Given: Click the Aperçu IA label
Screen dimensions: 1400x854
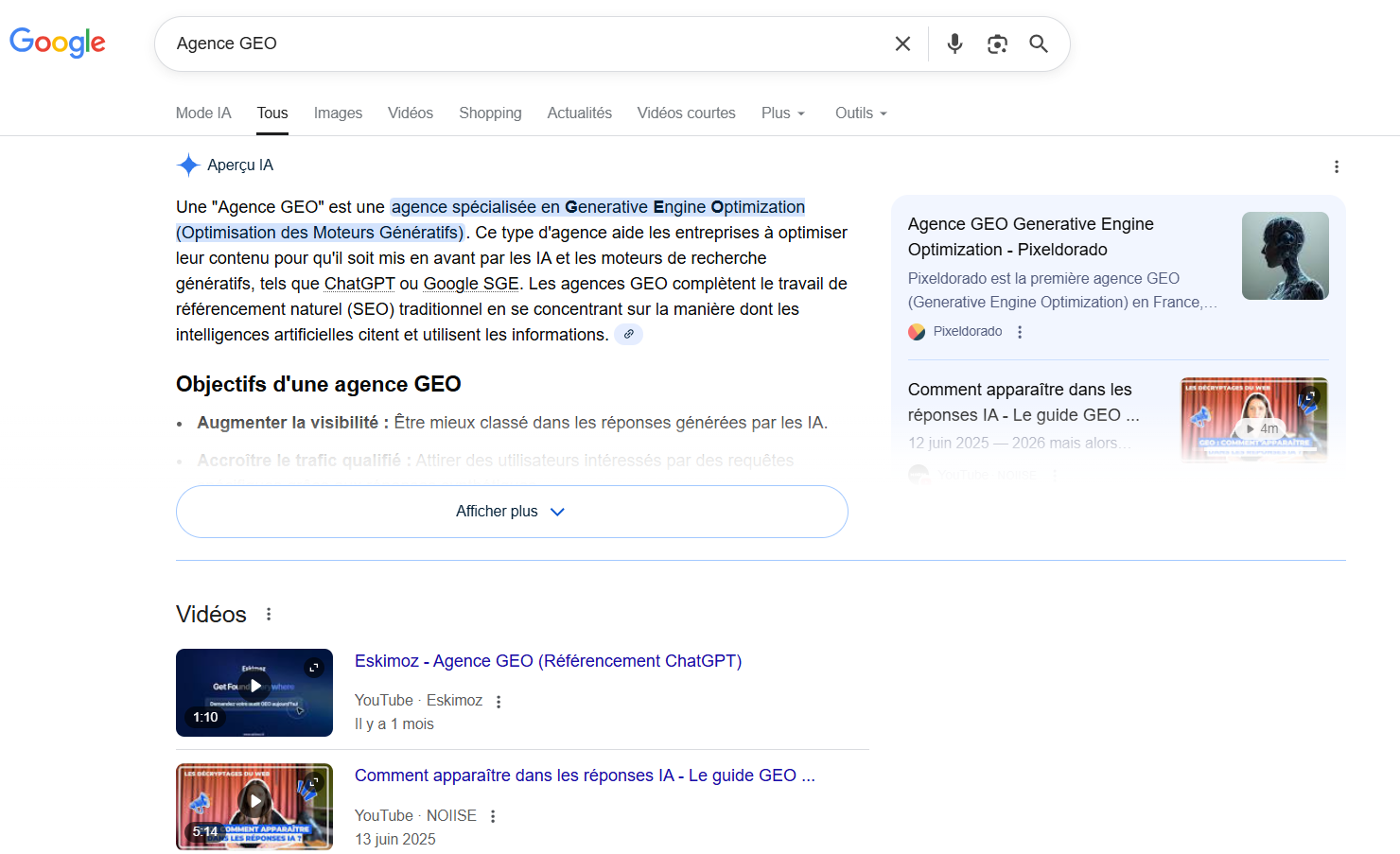Looking at the screenshot, I should 240,165.
